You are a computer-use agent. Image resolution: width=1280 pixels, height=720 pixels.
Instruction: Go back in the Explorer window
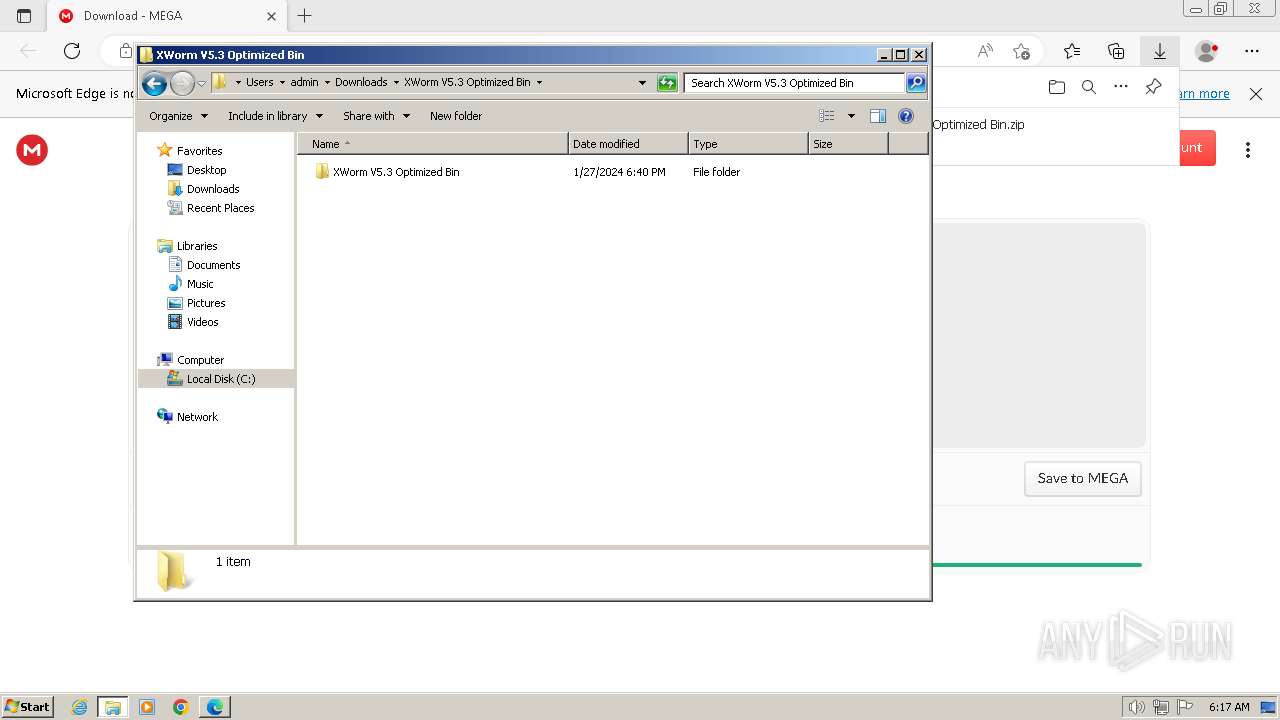154,83
